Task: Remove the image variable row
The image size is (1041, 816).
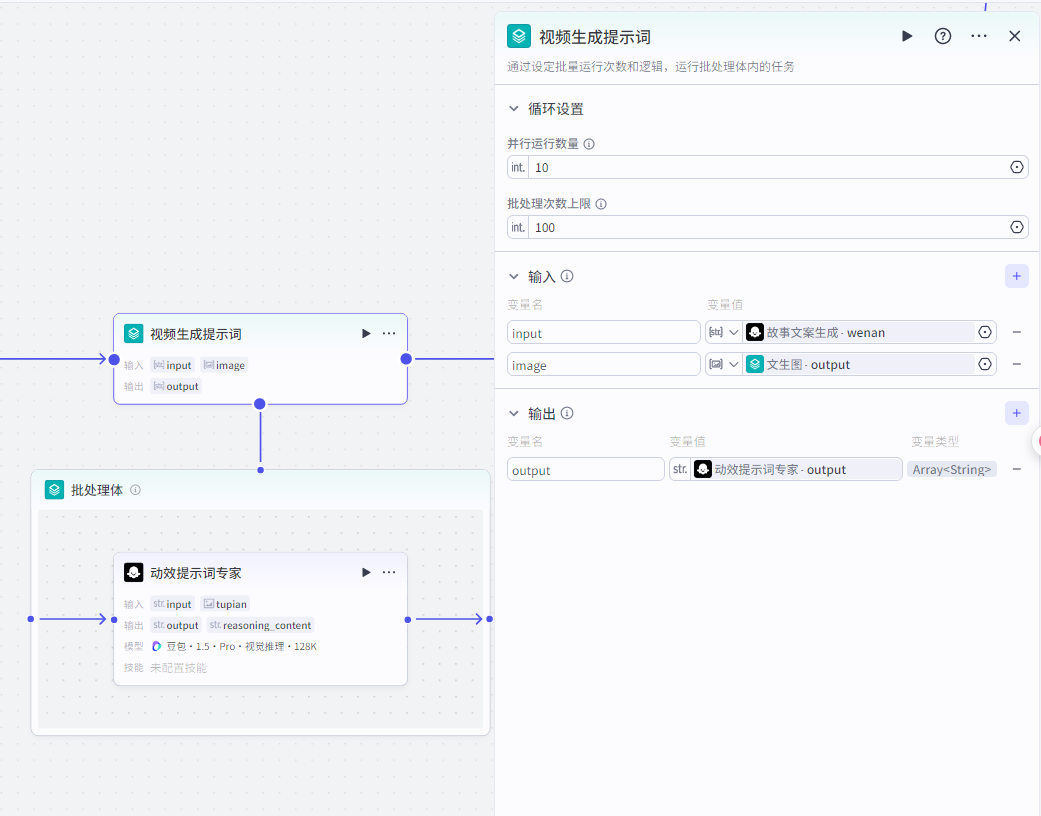Action: [x=1016, y=364]
